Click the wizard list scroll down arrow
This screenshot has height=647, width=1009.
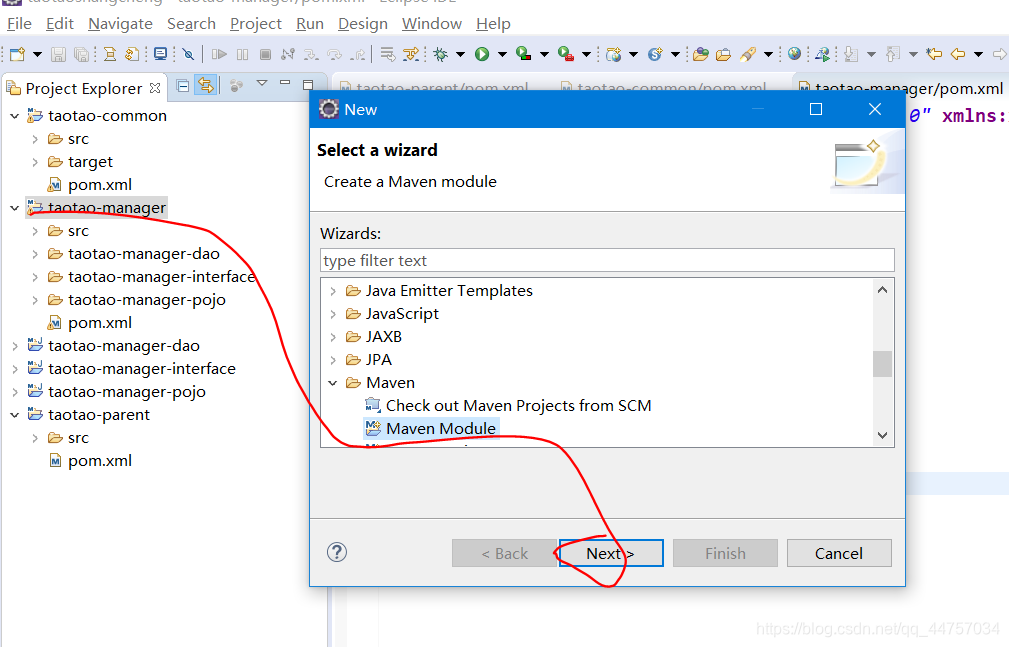click(882, 435)
